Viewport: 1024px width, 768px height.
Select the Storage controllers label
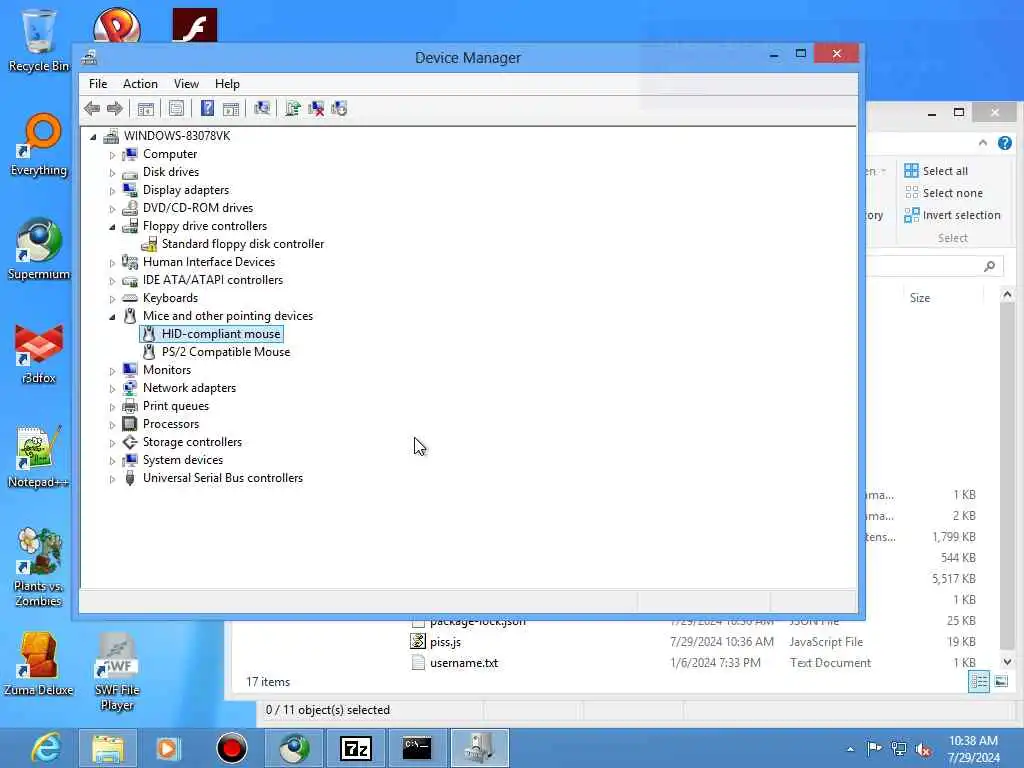point(192,441)
